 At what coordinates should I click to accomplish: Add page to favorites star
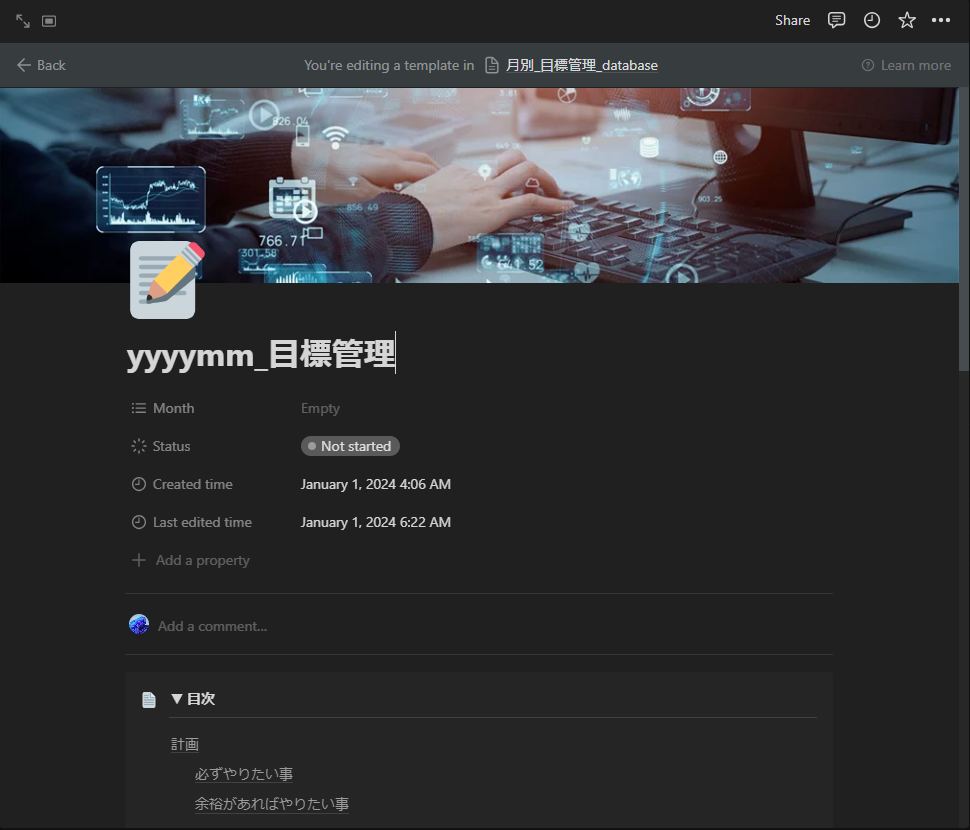pyautogui.click(x=907, y=20)
